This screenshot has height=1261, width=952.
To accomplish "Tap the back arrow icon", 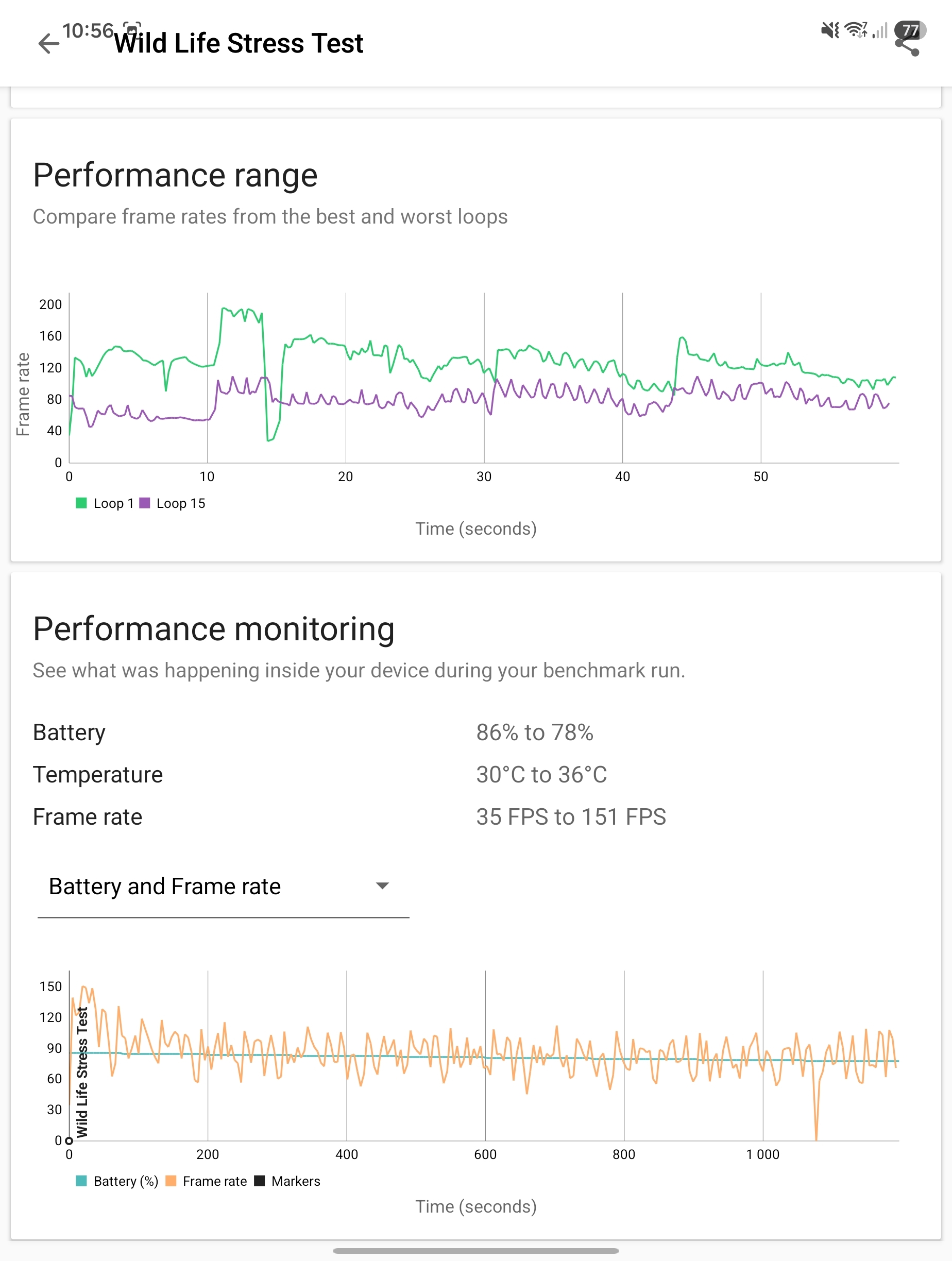I will (48, 44).
